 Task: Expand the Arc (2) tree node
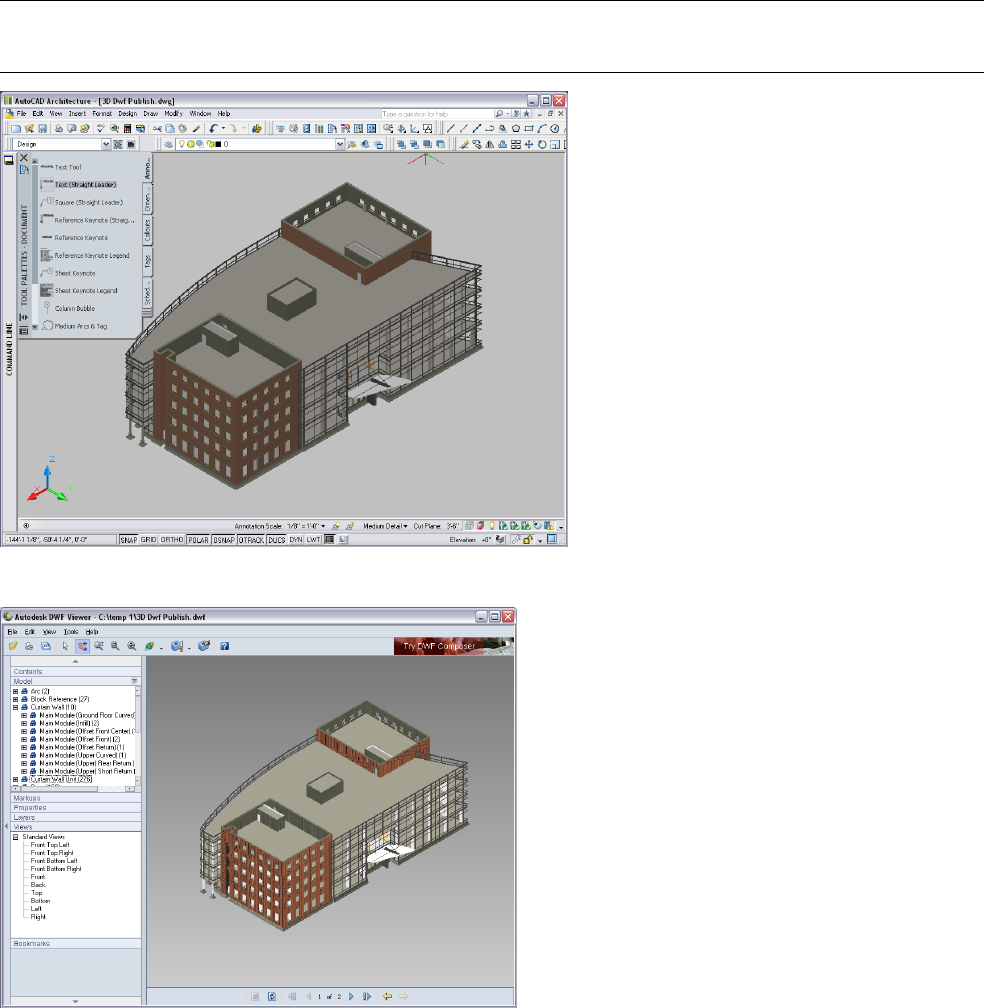click(x=15, y=692)
